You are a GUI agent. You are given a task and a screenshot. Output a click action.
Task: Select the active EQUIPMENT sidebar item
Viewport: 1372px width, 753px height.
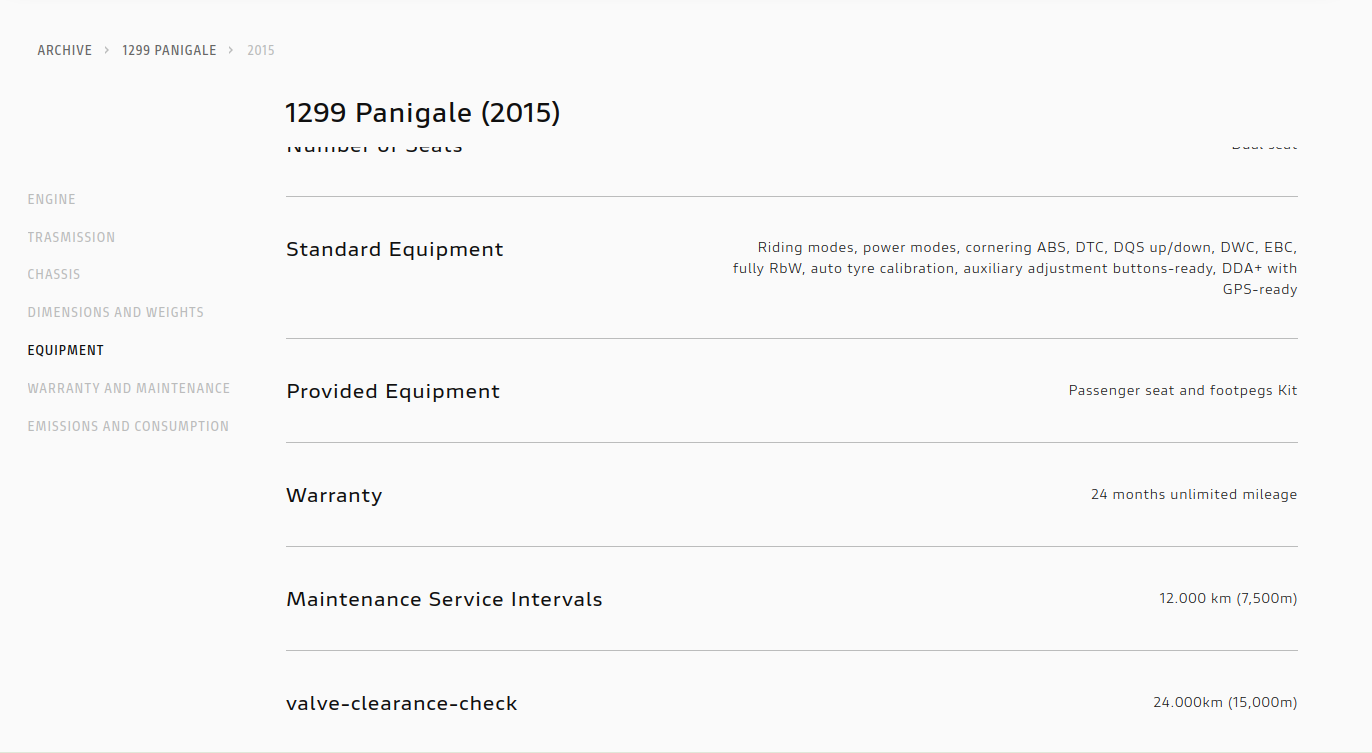pyautogui.click(x=65, y=350)
